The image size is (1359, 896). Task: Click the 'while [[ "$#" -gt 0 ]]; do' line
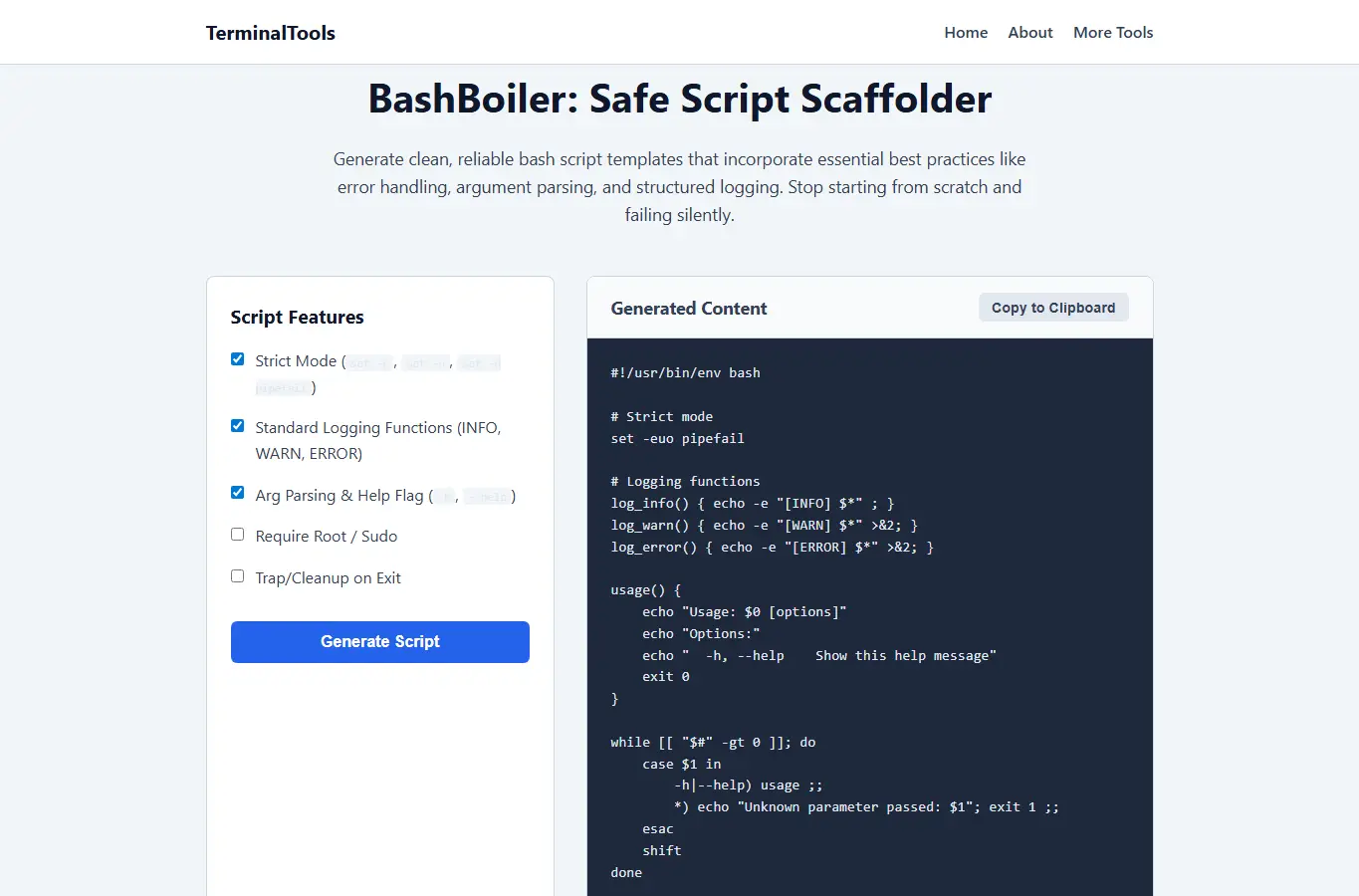point(714,743)
